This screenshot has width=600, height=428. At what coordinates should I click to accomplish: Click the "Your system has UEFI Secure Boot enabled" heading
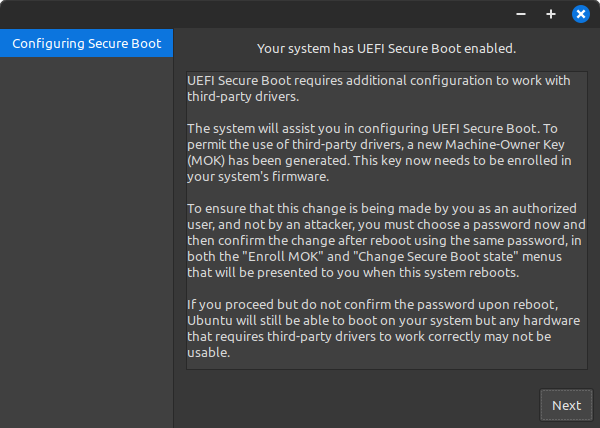pos(386,47)
